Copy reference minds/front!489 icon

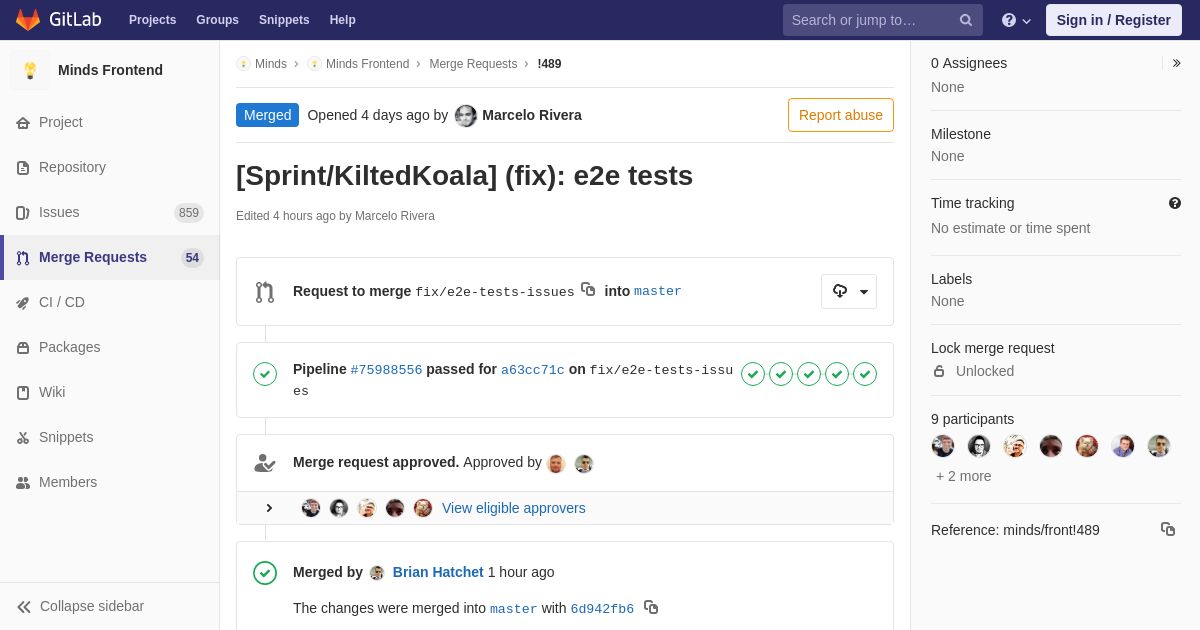(x=1168, y=529)
